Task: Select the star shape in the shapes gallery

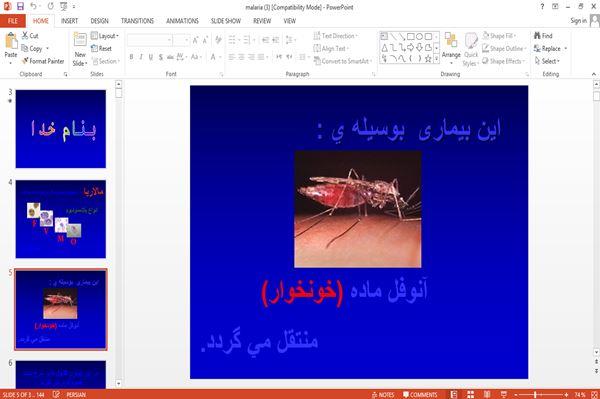Action: [428, 59]
